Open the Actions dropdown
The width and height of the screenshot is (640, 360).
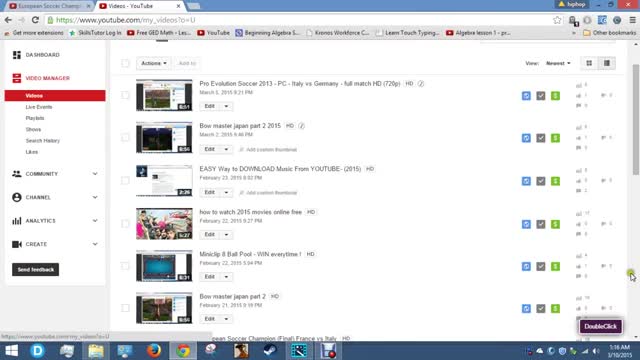154,63
